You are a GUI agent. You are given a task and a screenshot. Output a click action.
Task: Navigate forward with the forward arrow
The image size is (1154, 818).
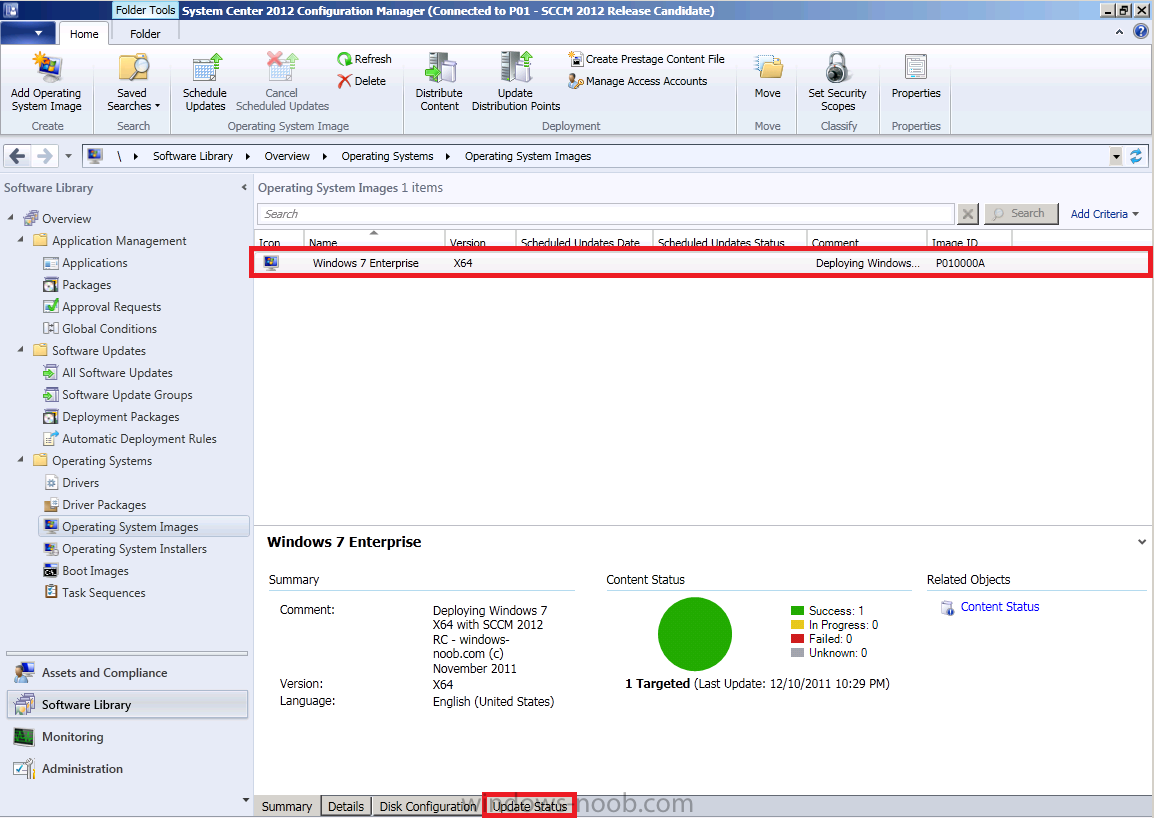click(x=44, y=156)
